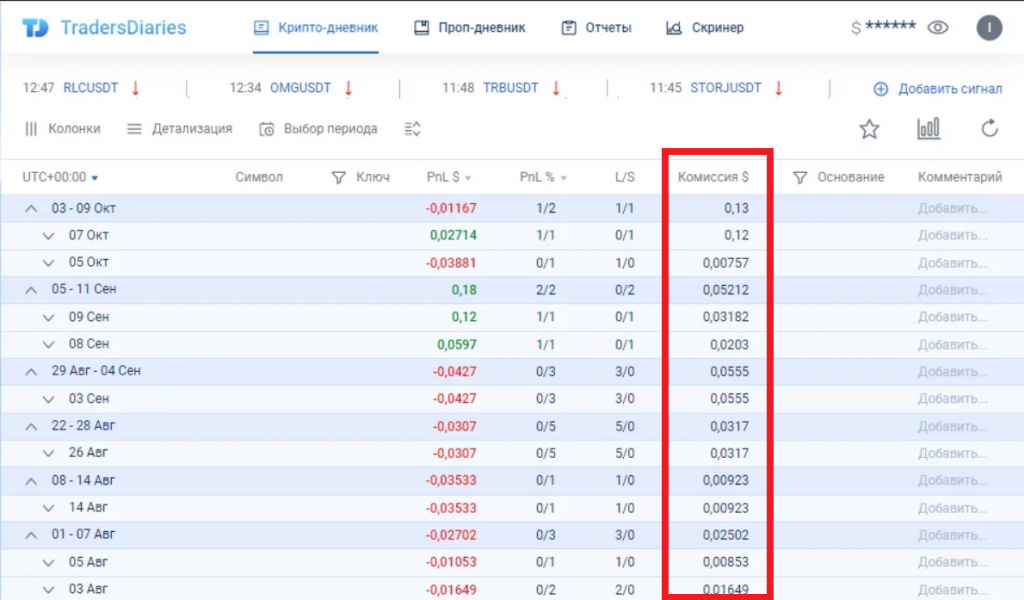Select commission value 0,00757
This screenshot has height=600, width=1024.
(726, 262)
